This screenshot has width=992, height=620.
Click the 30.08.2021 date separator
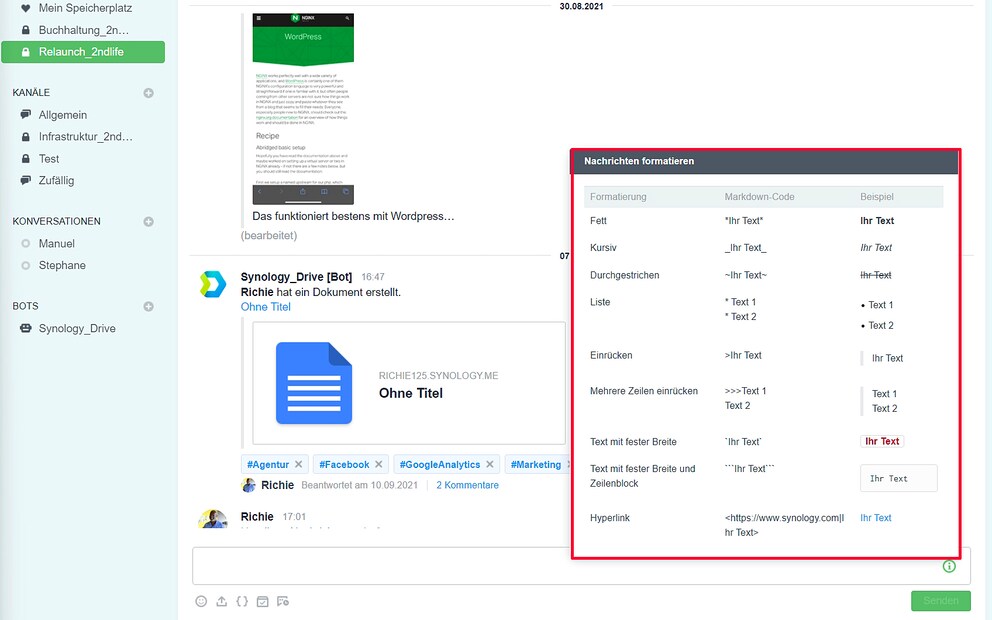(x=581, y=6)
